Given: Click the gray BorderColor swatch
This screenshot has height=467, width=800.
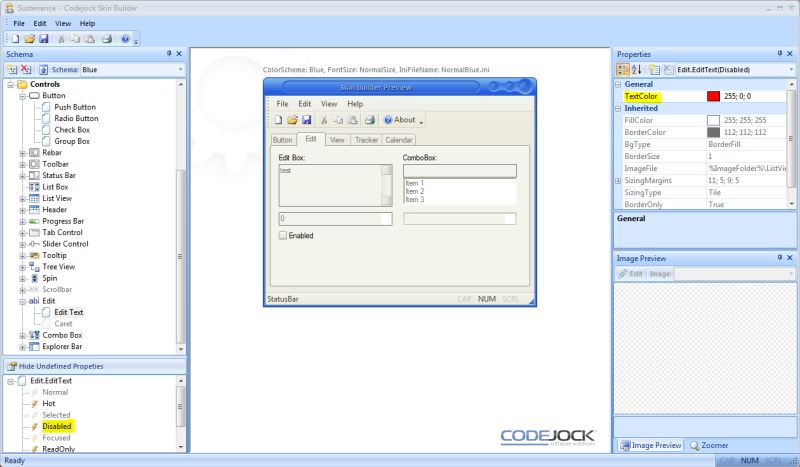Looking at the screenshot, I should (713, 132).
